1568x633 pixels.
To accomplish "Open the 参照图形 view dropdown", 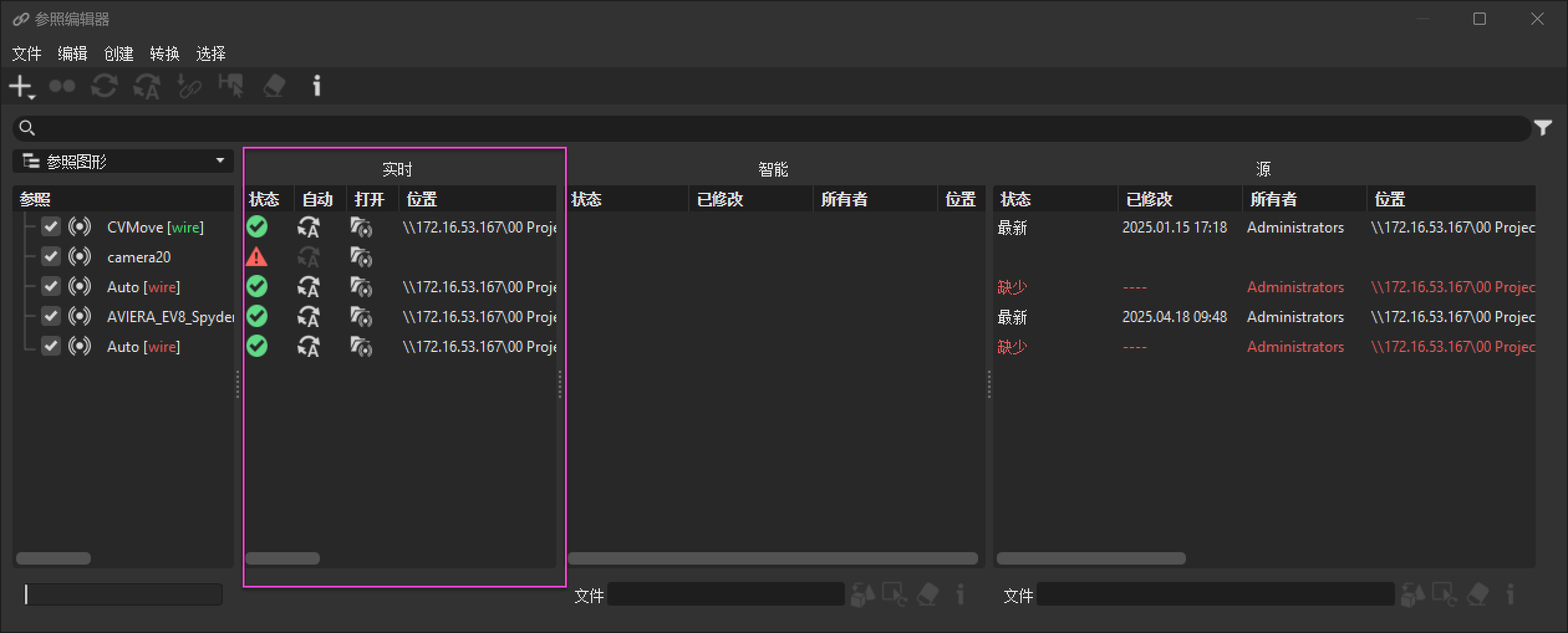I will (x=123, y=161).
